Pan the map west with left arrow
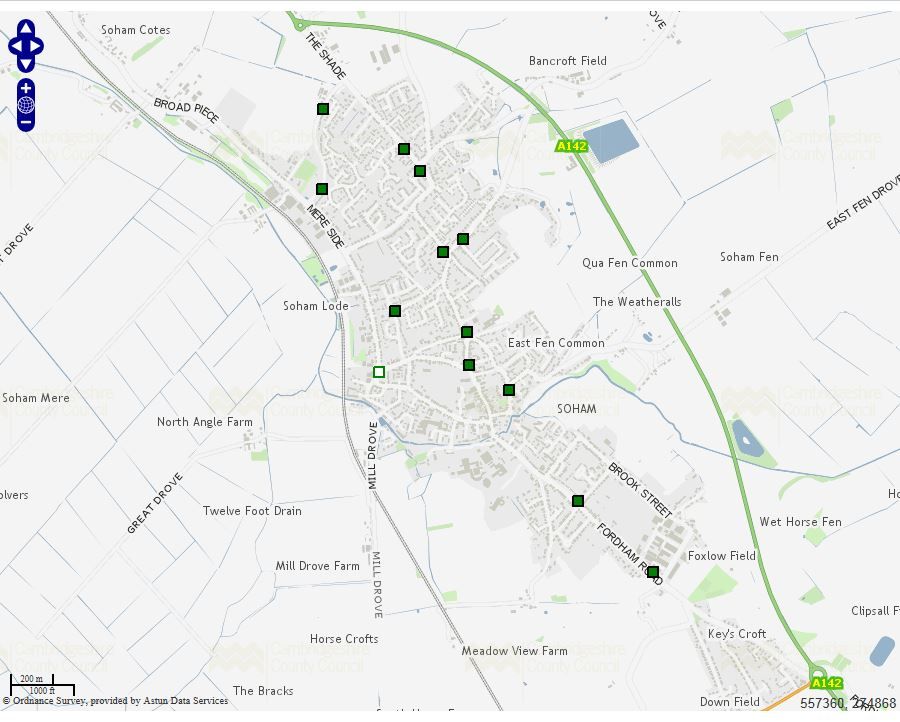The width and height of the screenshot is (900, 722). tap(15, 46)
